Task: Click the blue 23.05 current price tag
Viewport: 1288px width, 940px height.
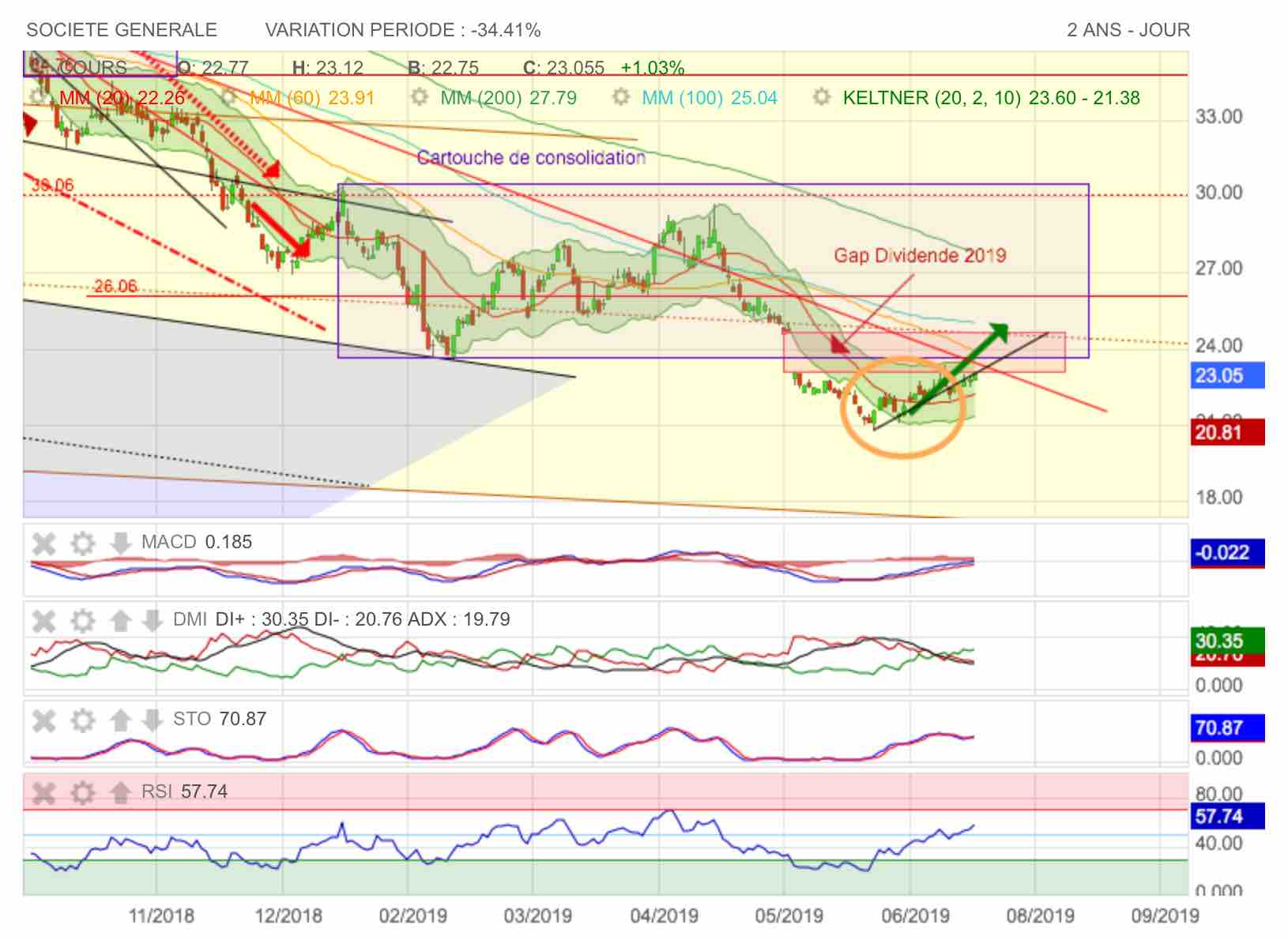Action: click(x=1227, y=375)
